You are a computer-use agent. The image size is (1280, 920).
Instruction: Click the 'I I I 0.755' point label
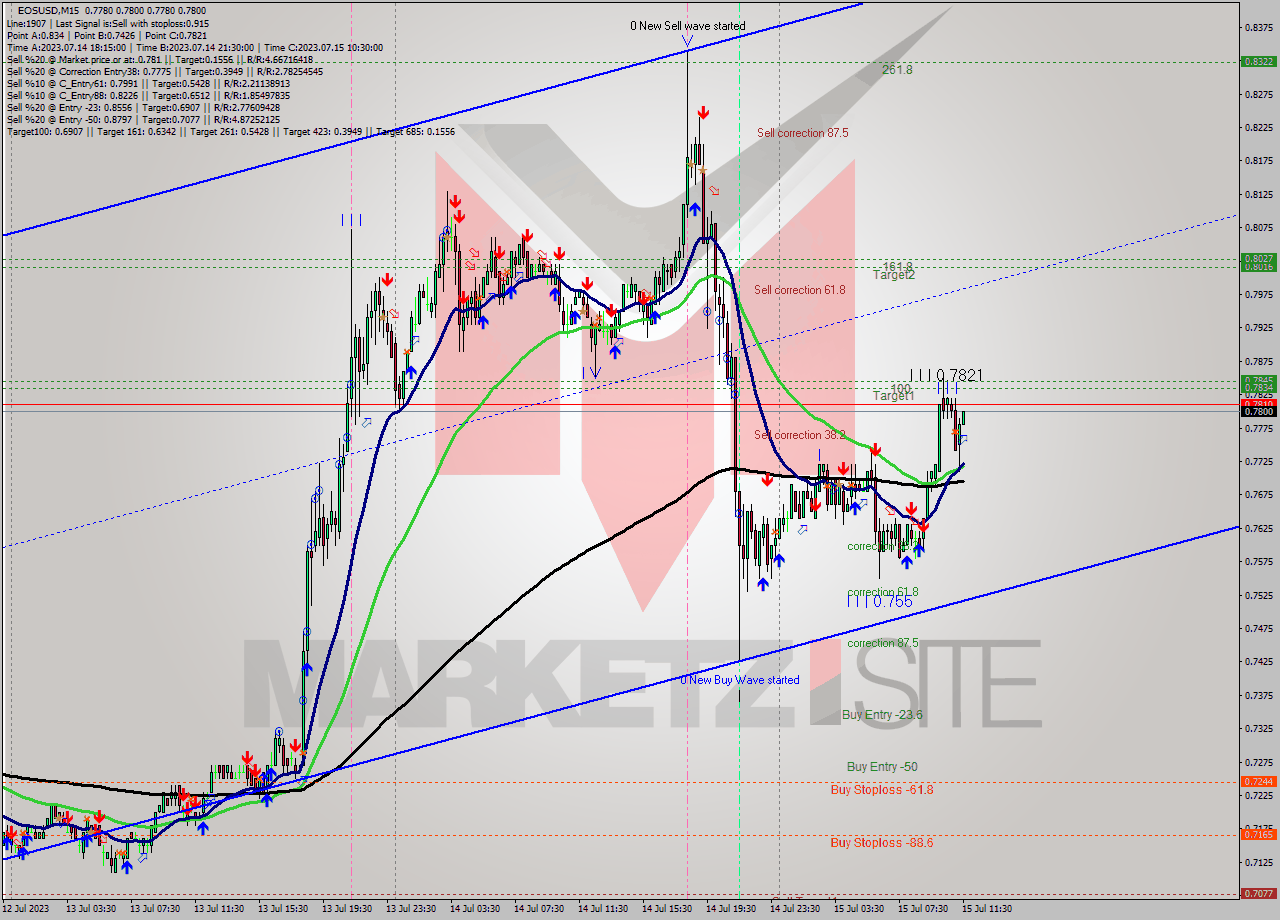pos(879,602)
